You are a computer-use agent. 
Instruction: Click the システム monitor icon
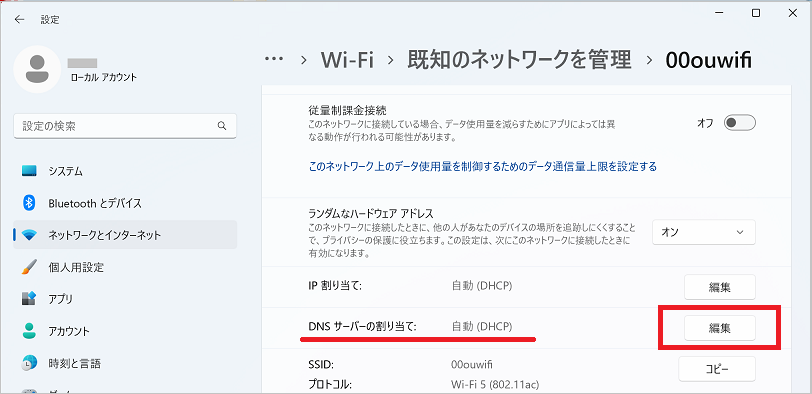pyautogui.click(x=30, y=171)
